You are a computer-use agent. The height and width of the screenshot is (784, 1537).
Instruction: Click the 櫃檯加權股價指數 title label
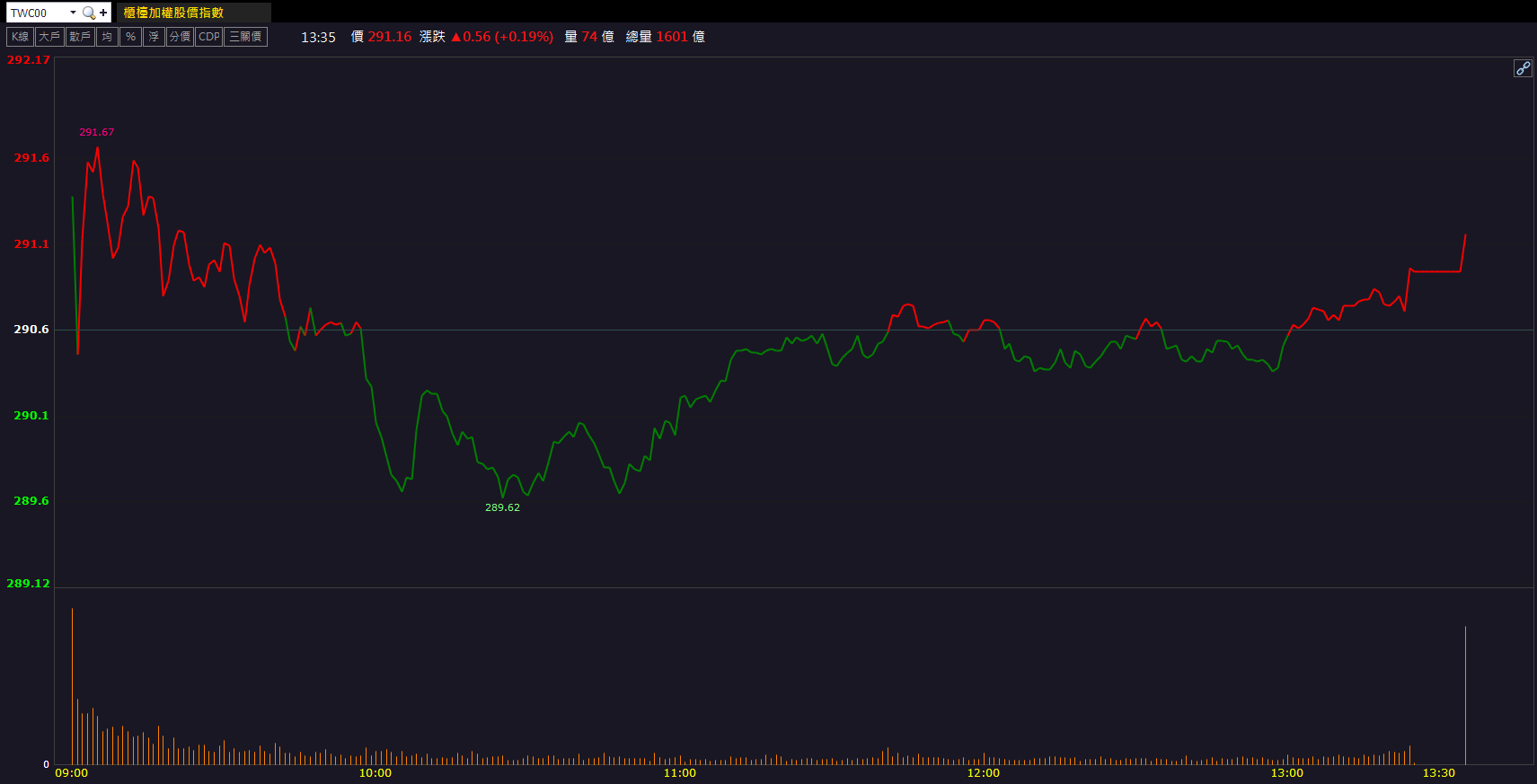click(x=173, y=13)
